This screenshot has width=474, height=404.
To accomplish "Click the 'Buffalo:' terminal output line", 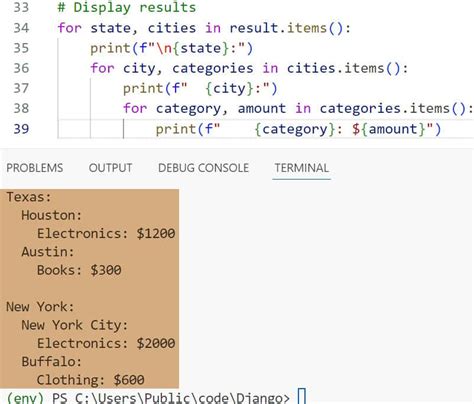I will [x=52, y=362].
